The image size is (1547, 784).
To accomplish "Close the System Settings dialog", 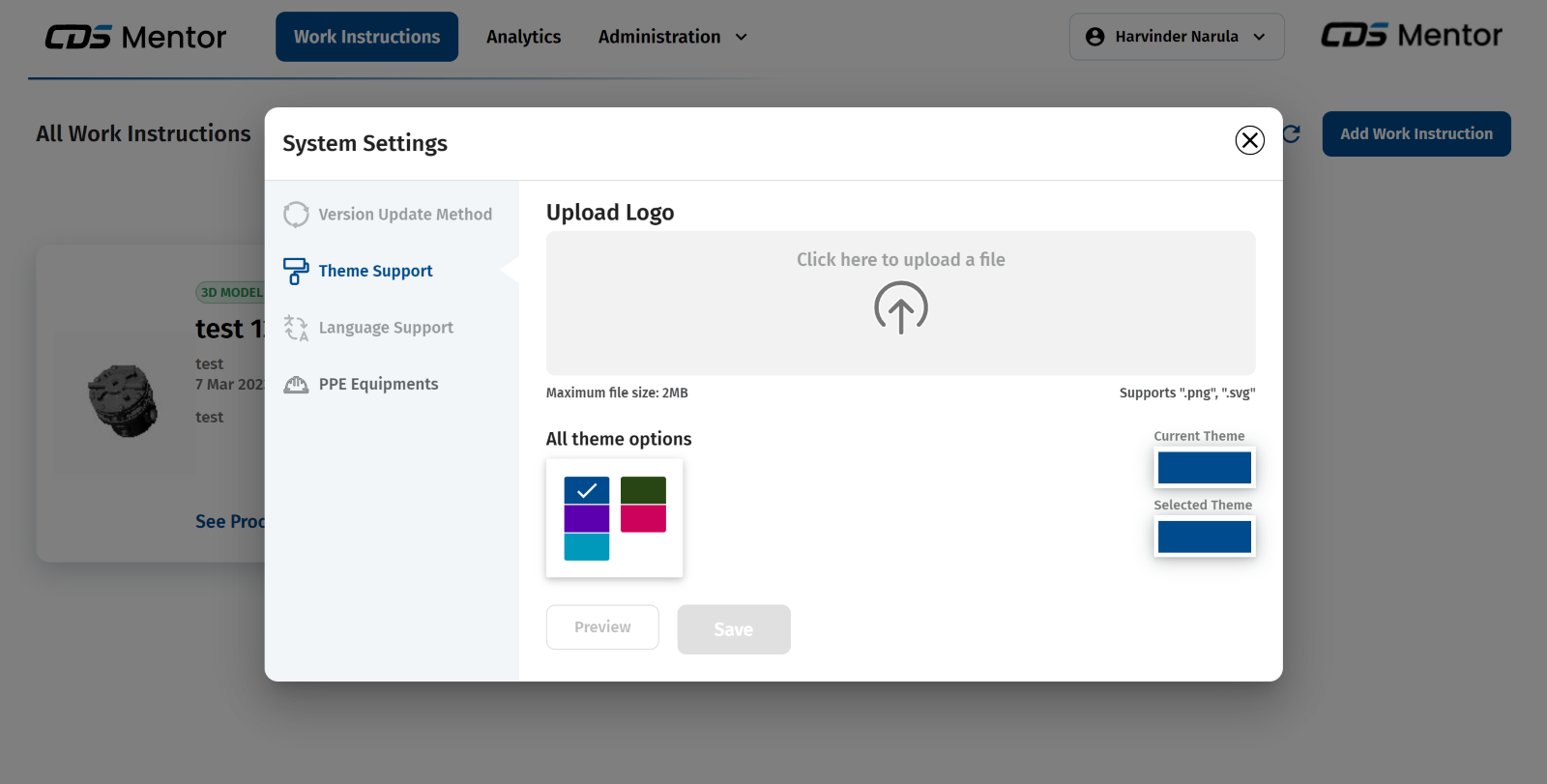I will (x=1249, y=140).
